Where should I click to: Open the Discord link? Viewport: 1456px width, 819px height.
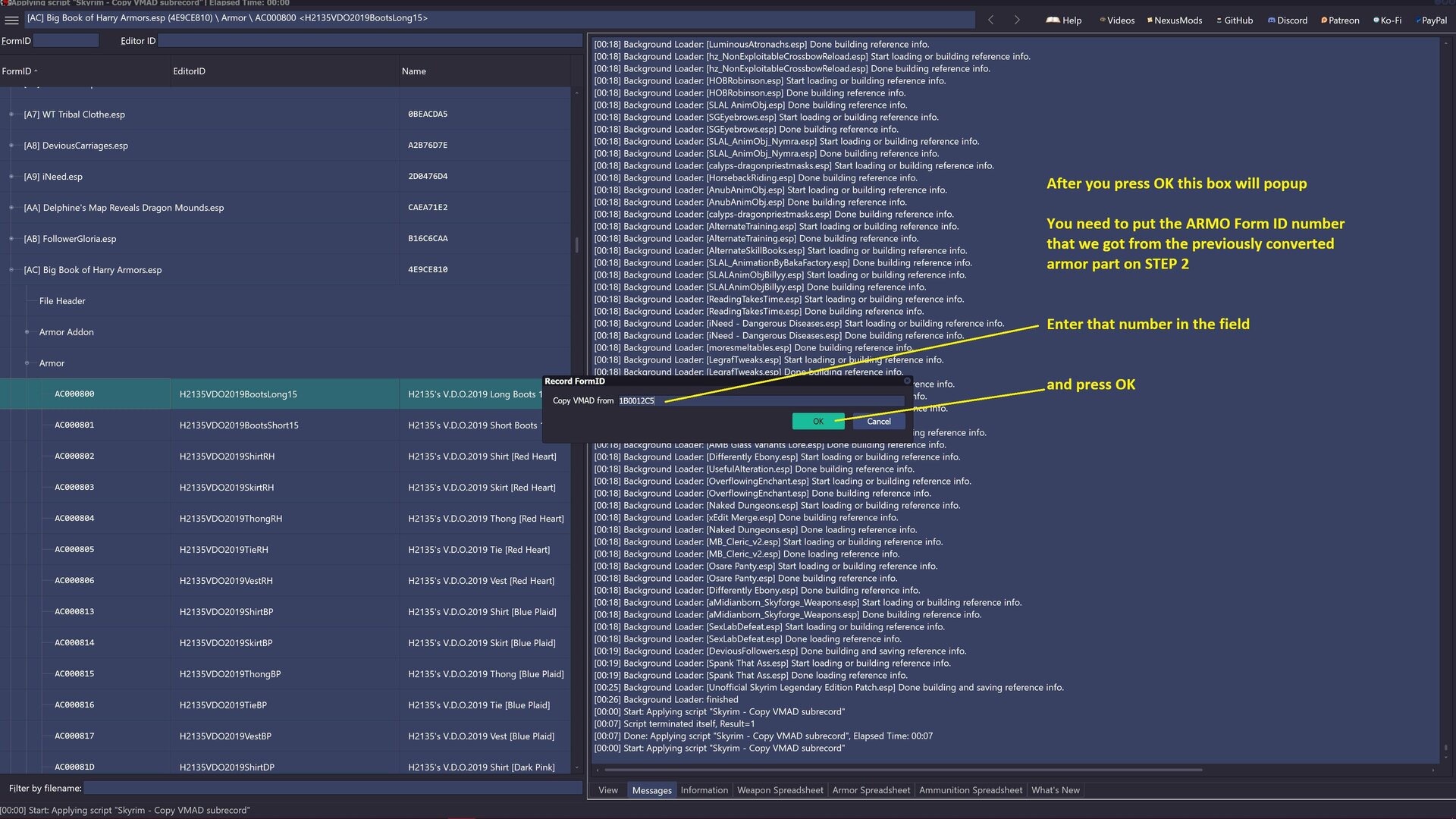tap(1288, 20)
